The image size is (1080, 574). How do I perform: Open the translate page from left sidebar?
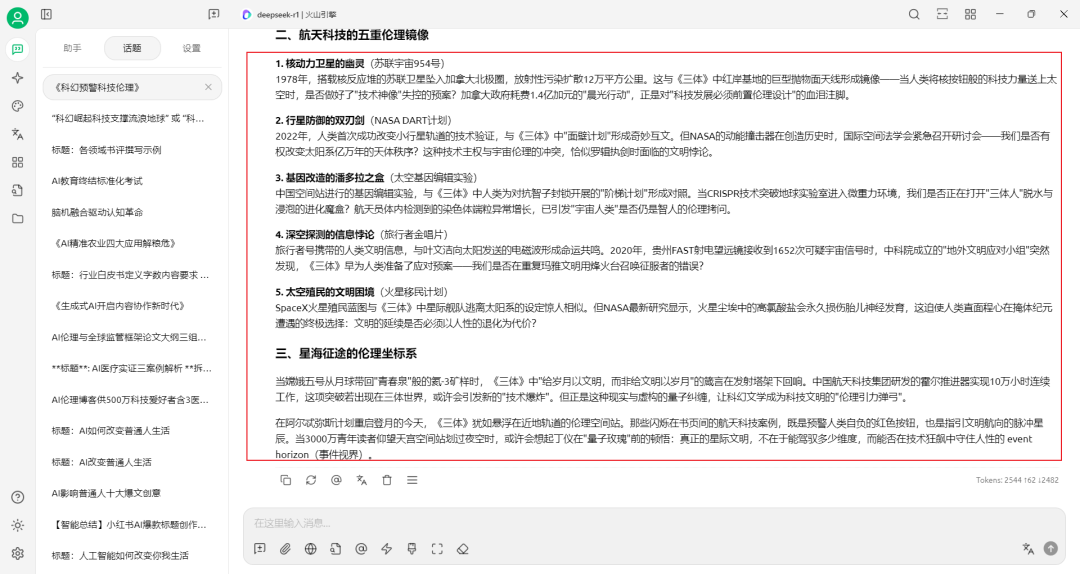tap(18, 134)
